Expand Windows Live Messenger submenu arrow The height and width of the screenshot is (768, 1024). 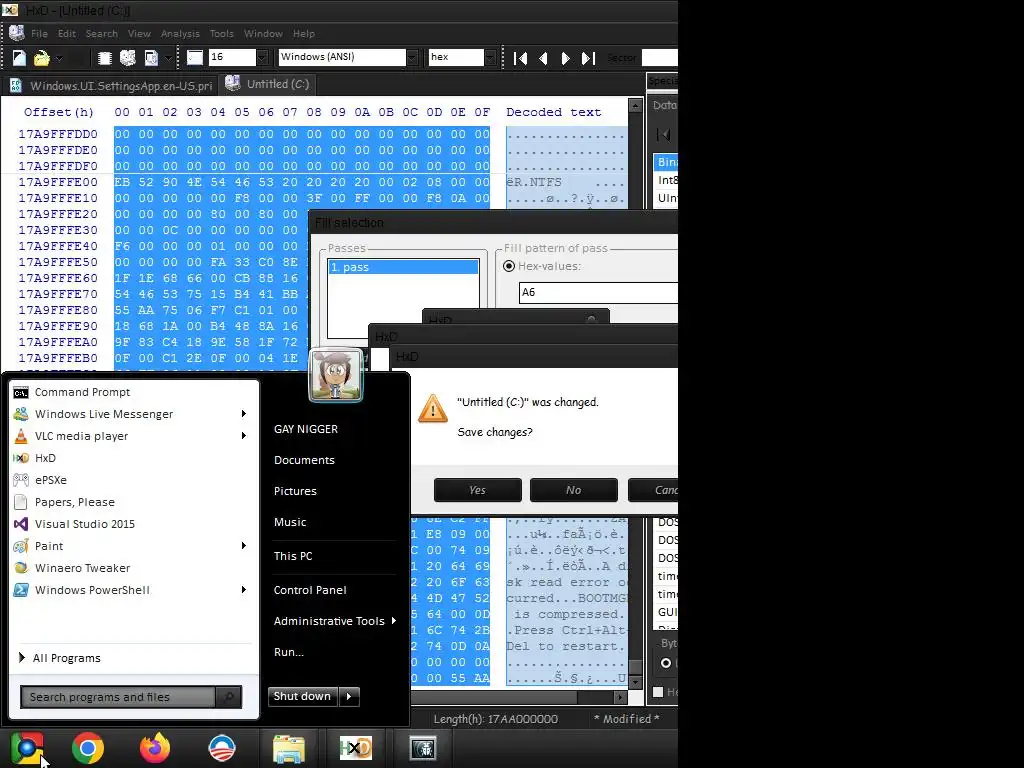pyautogui.click(x=244, y=414)
